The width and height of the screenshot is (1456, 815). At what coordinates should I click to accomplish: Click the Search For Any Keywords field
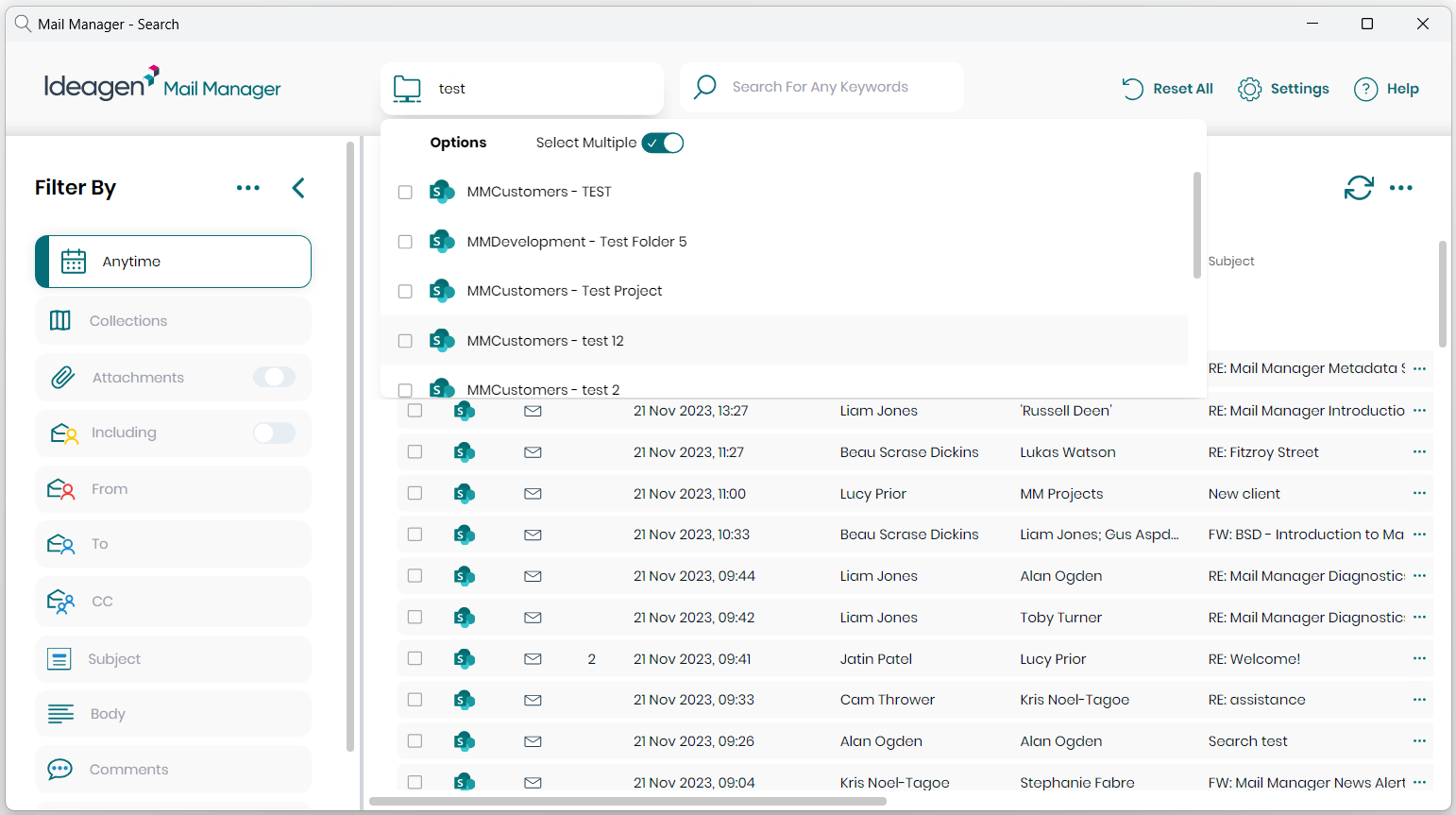point(820,88)
